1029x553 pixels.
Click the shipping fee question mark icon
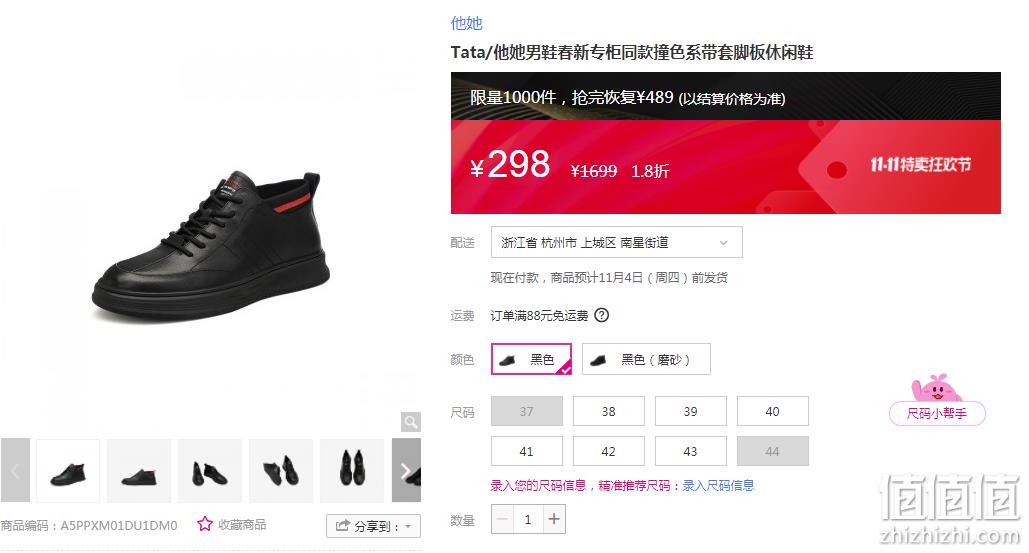pos(601,316)
